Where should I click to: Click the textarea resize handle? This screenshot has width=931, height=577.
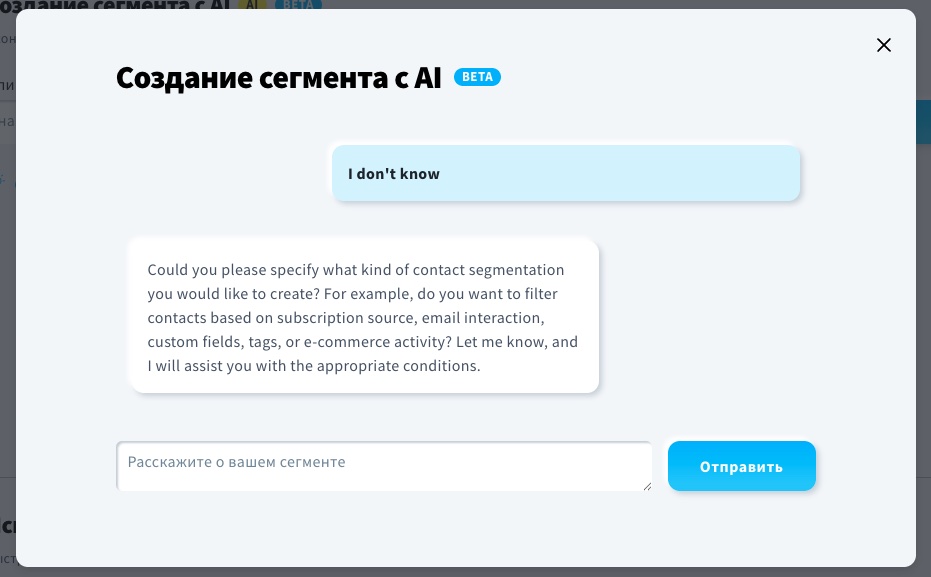click(648, 484)
